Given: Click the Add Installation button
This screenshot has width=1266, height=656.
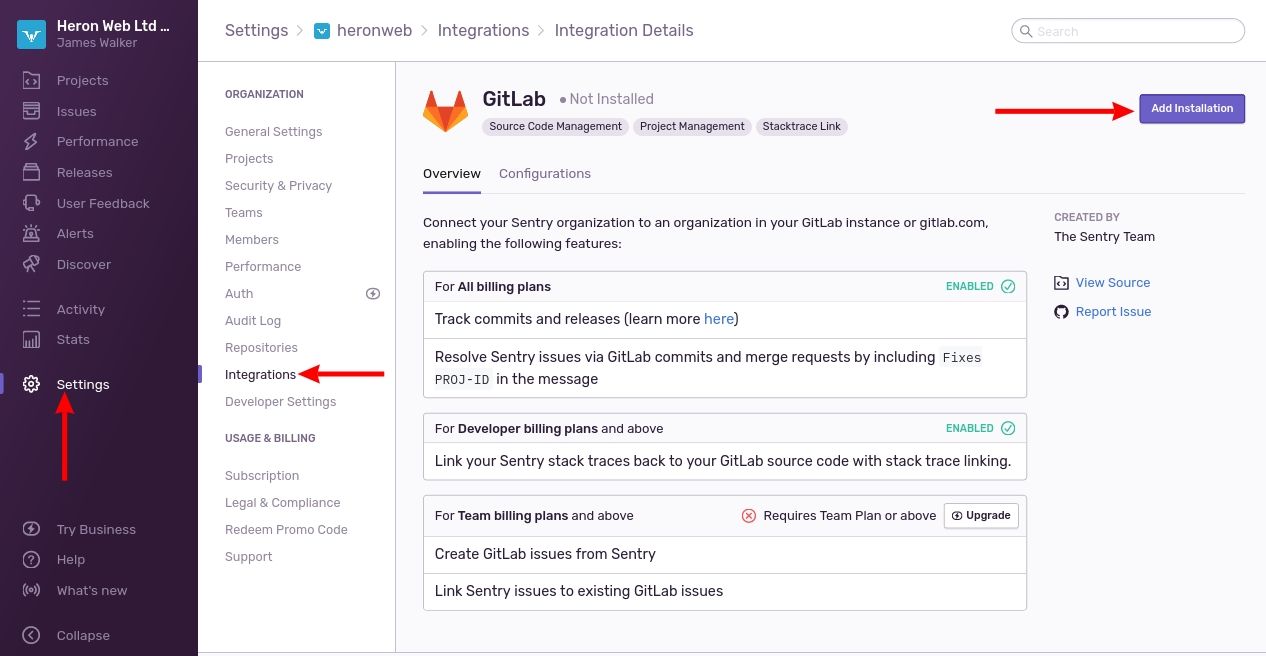Looking at the screenshot, I should click(1192, 108).
